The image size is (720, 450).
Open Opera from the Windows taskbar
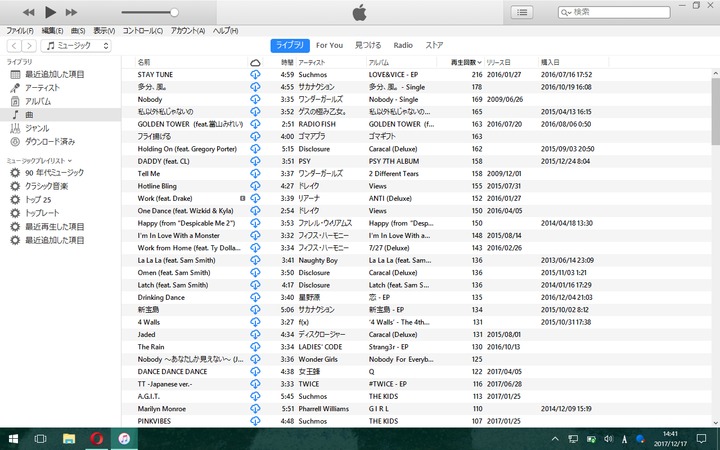pyautogui.click(x=95, y=439)
